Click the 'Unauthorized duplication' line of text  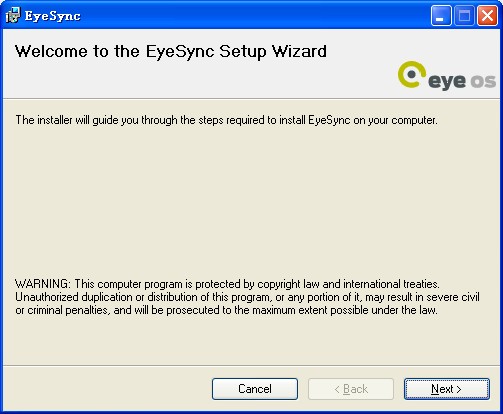[247, 297]
